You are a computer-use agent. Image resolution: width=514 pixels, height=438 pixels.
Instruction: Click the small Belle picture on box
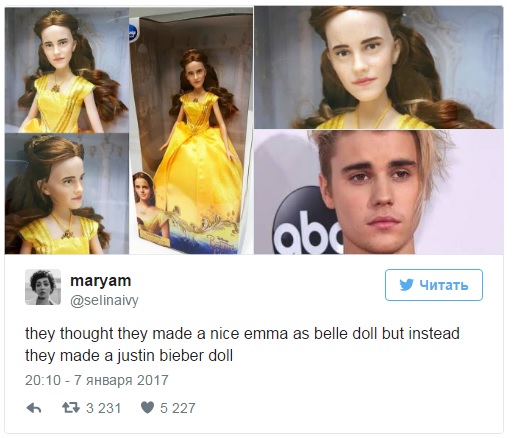(x=151, y=205)
